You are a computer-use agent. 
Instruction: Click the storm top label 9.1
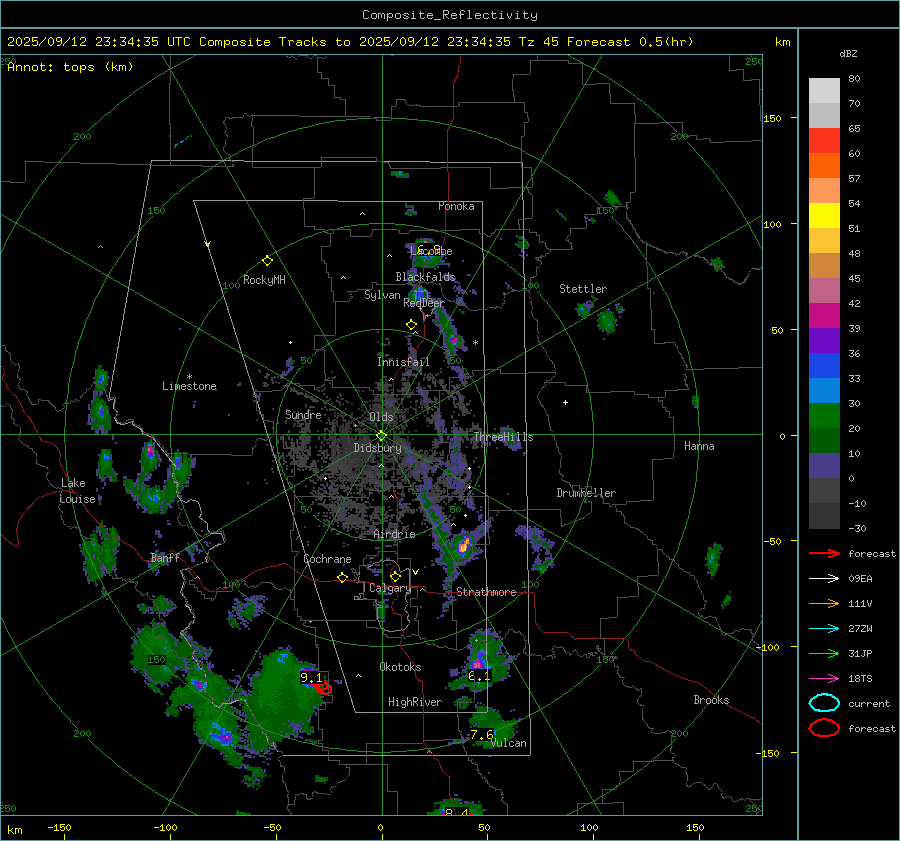311,677
